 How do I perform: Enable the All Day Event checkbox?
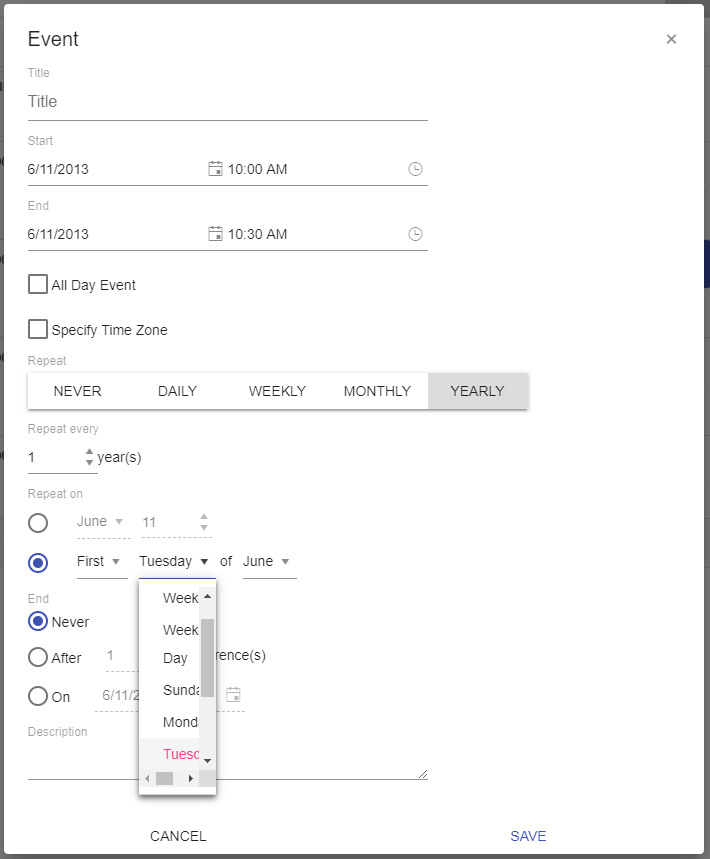(x=37, y=284)
